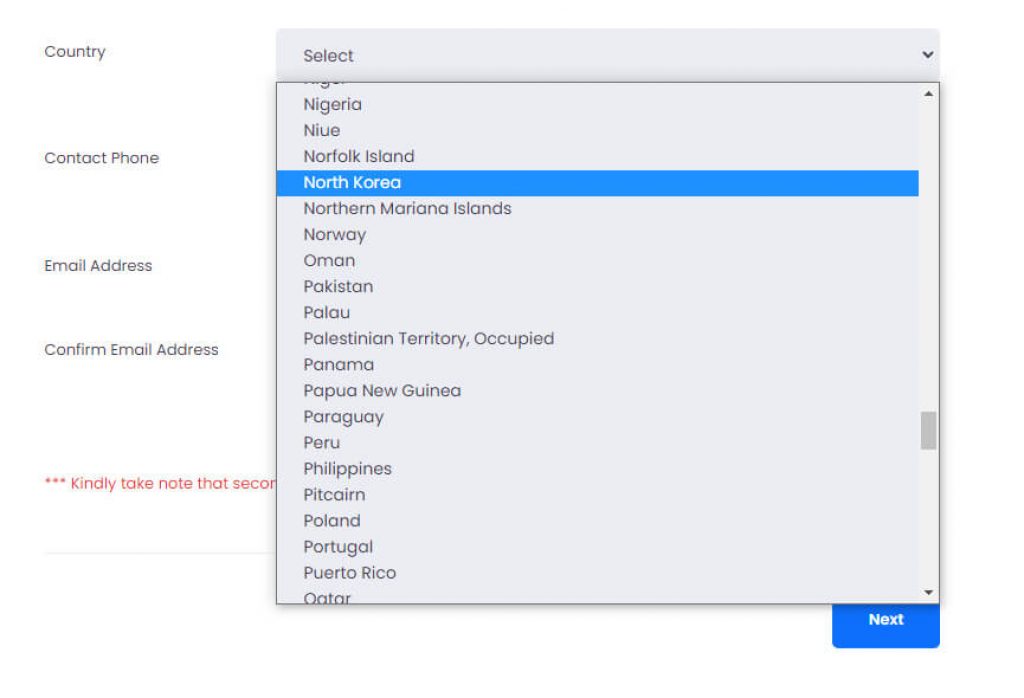Viewport: 1024px width, 698px height.
Task: Collapse the Country select dropdown
Action: click(607, 55)
